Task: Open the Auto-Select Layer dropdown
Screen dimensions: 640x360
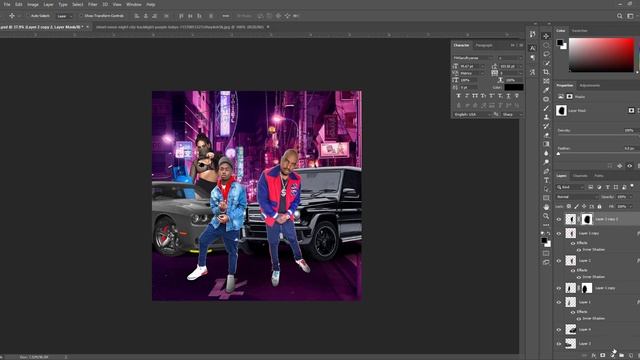Action: [x=64, y=16]
